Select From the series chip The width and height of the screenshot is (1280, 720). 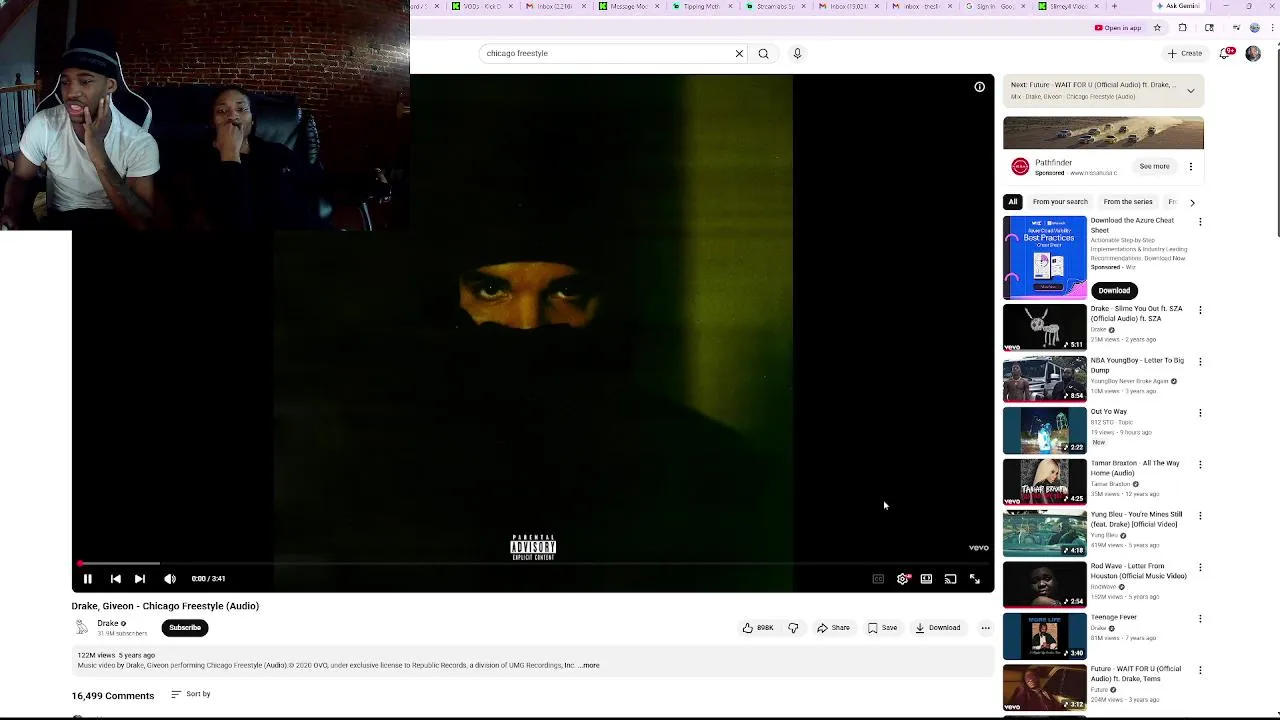[1128, 202]
